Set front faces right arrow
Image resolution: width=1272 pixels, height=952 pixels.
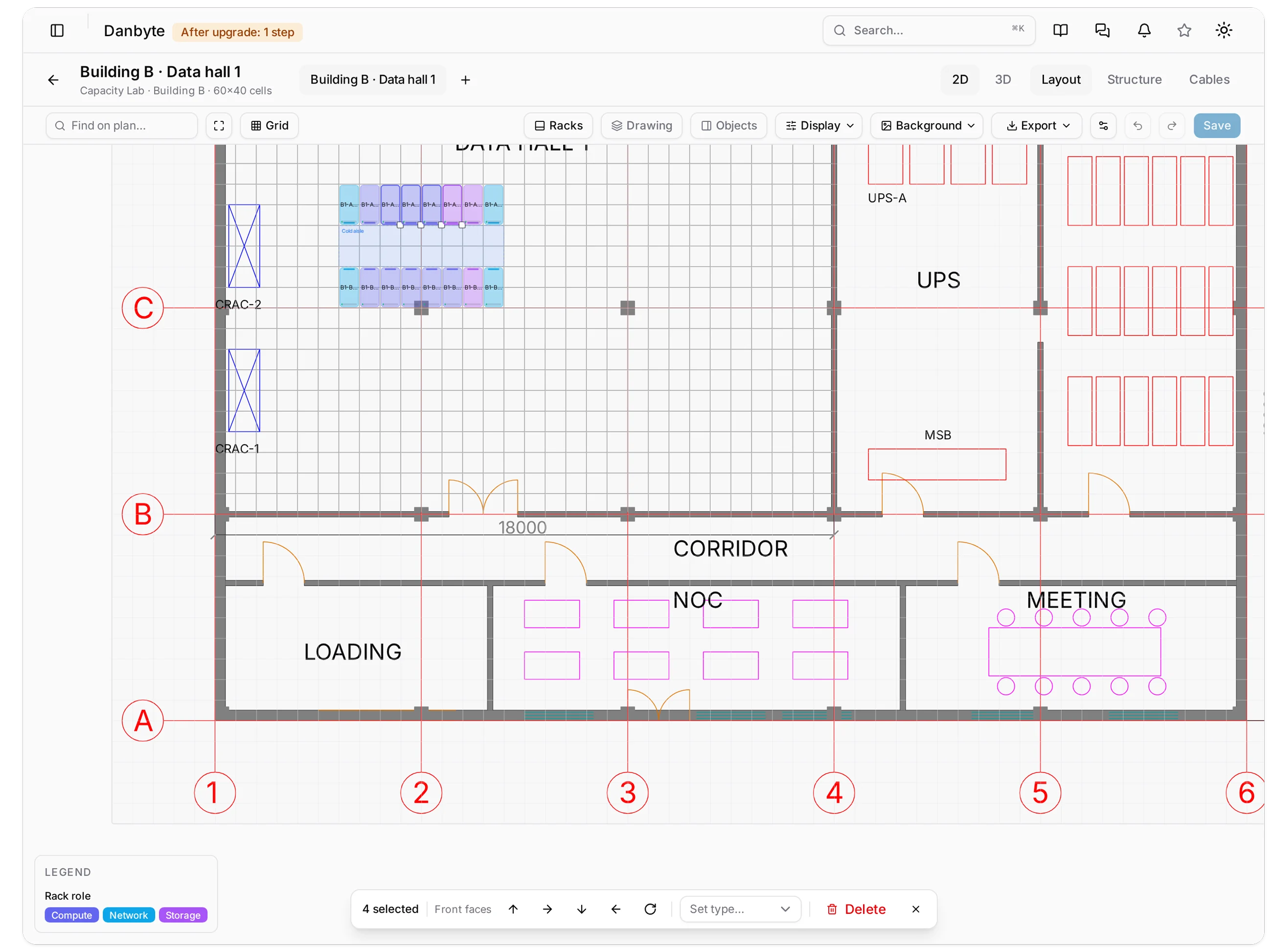point(547,908)
